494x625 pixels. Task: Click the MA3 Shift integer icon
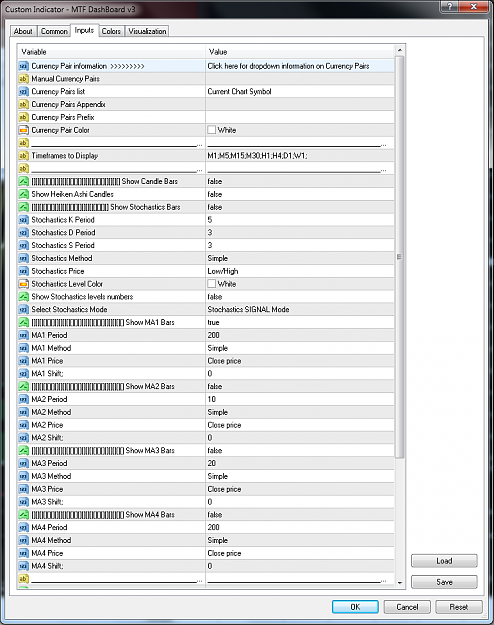coord(24,502)
